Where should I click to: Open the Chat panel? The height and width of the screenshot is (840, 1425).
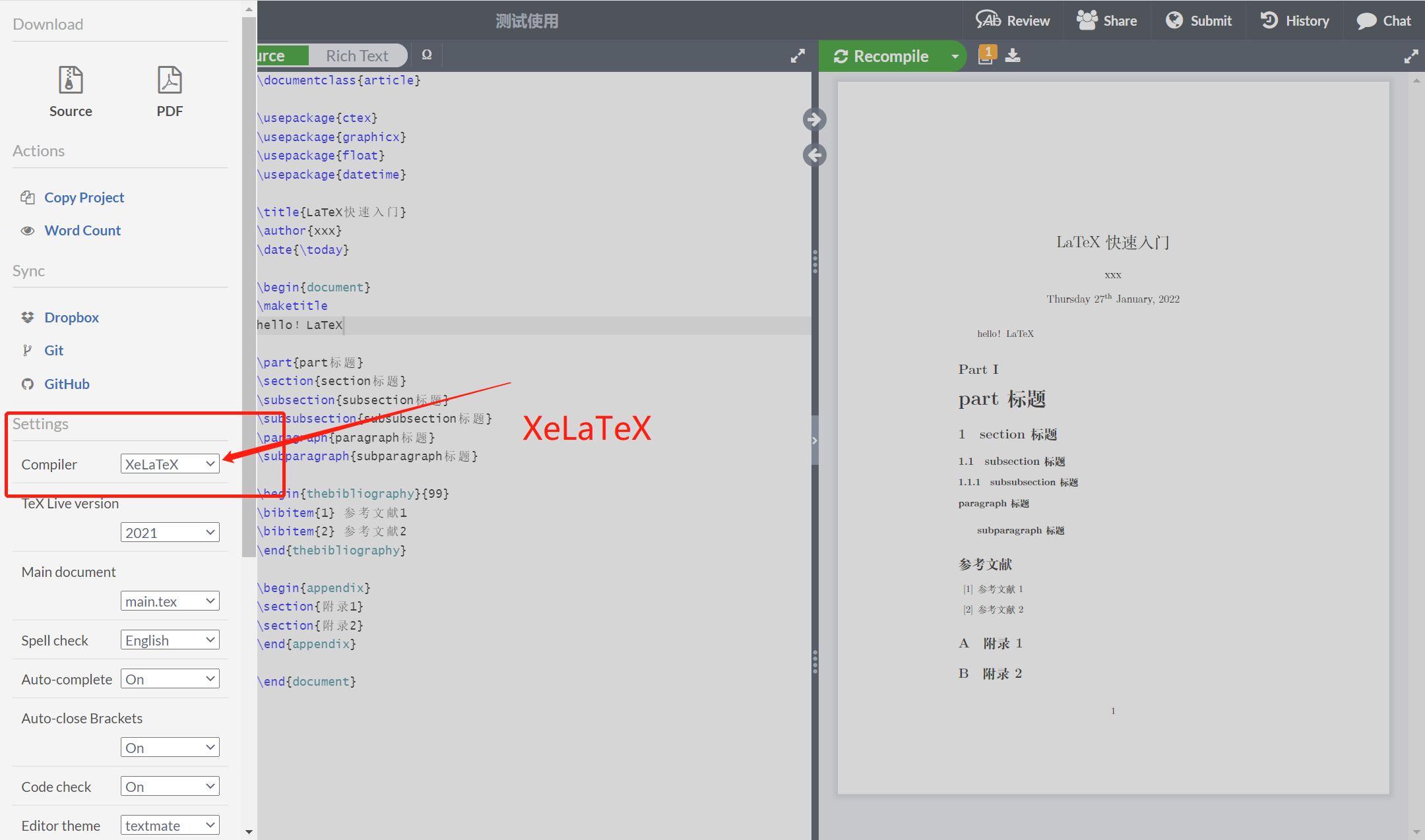(x=1383, y=20)
